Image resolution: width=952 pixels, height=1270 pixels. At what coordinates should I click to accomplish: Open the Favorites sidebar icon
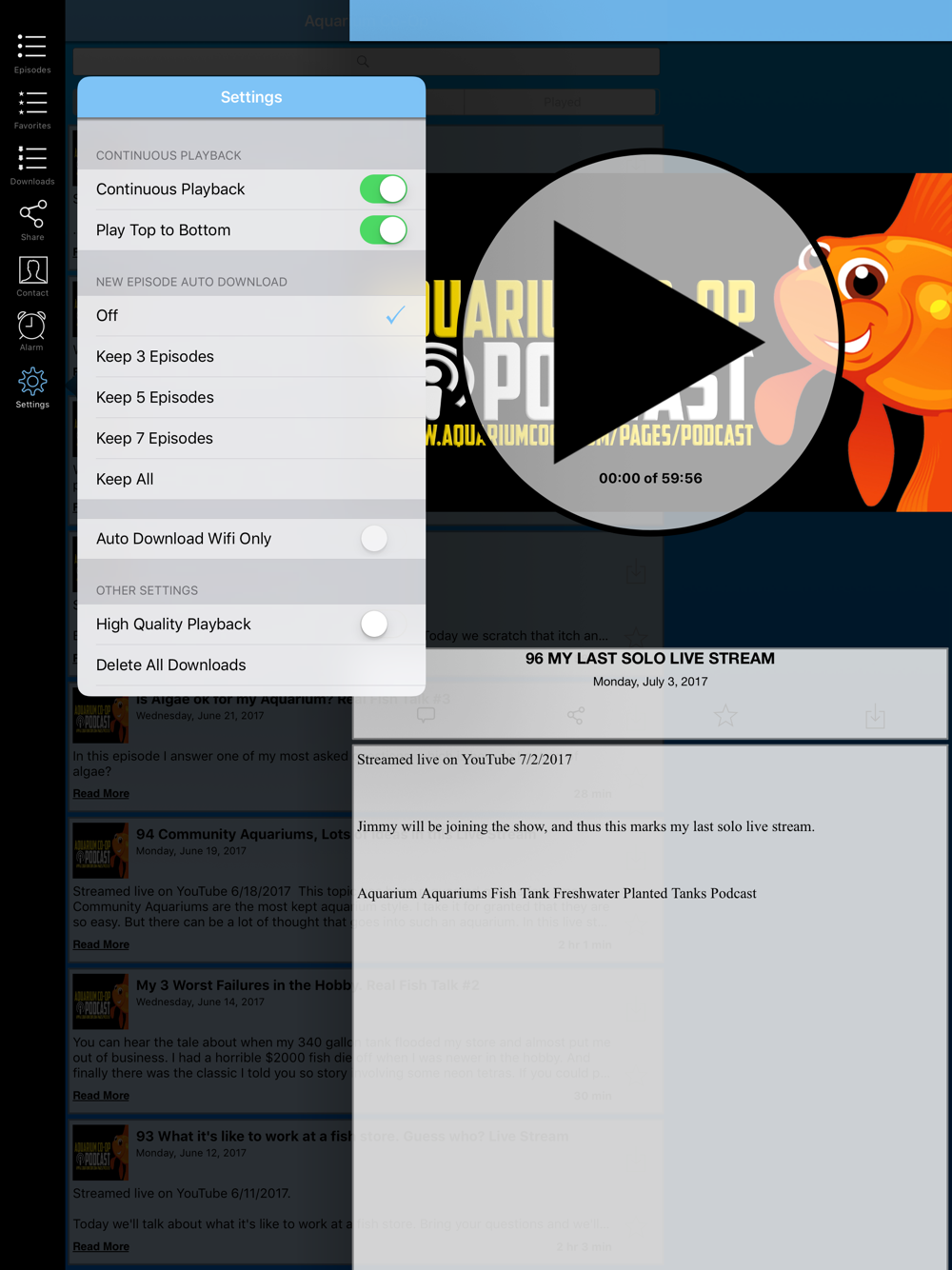(31, 109)
